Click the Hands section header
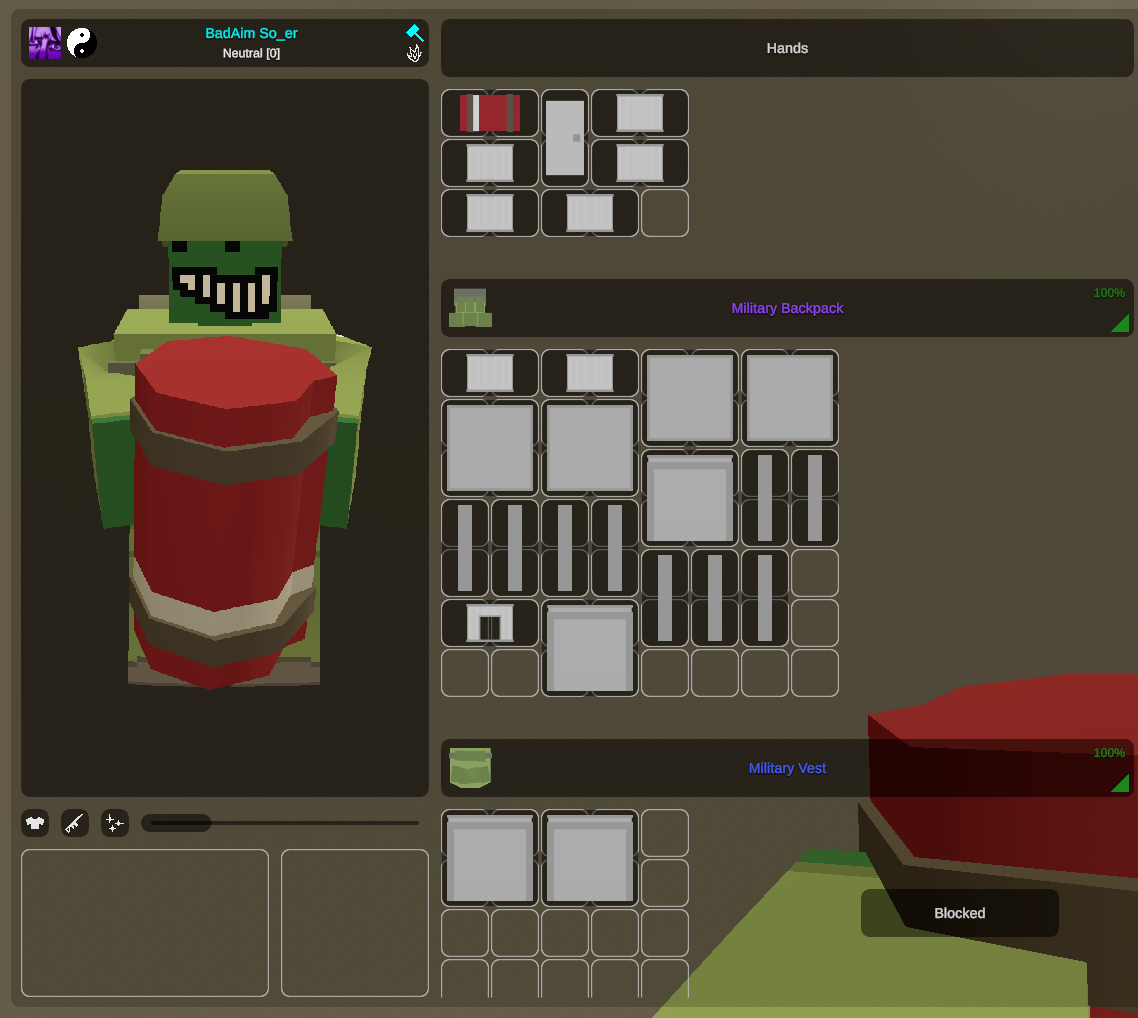Screen dimensions: 1138x1018 pos(787,48)
